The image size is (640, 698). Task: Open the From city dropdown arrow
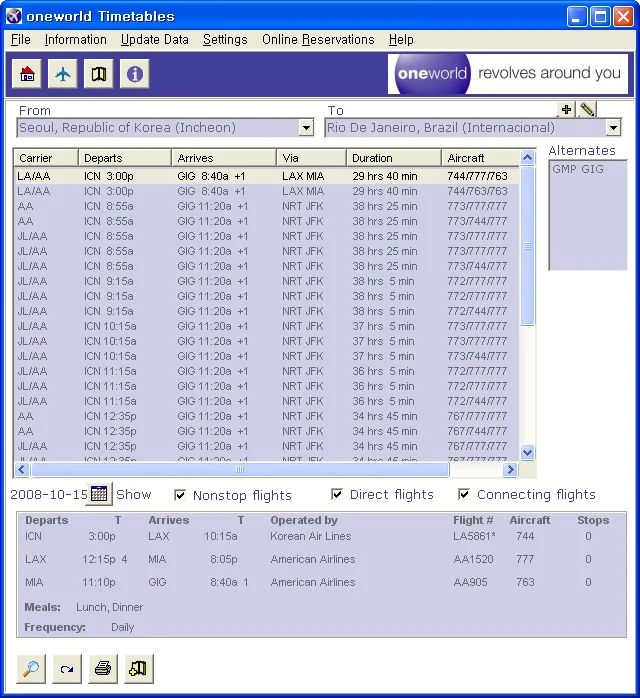(306, 128)
